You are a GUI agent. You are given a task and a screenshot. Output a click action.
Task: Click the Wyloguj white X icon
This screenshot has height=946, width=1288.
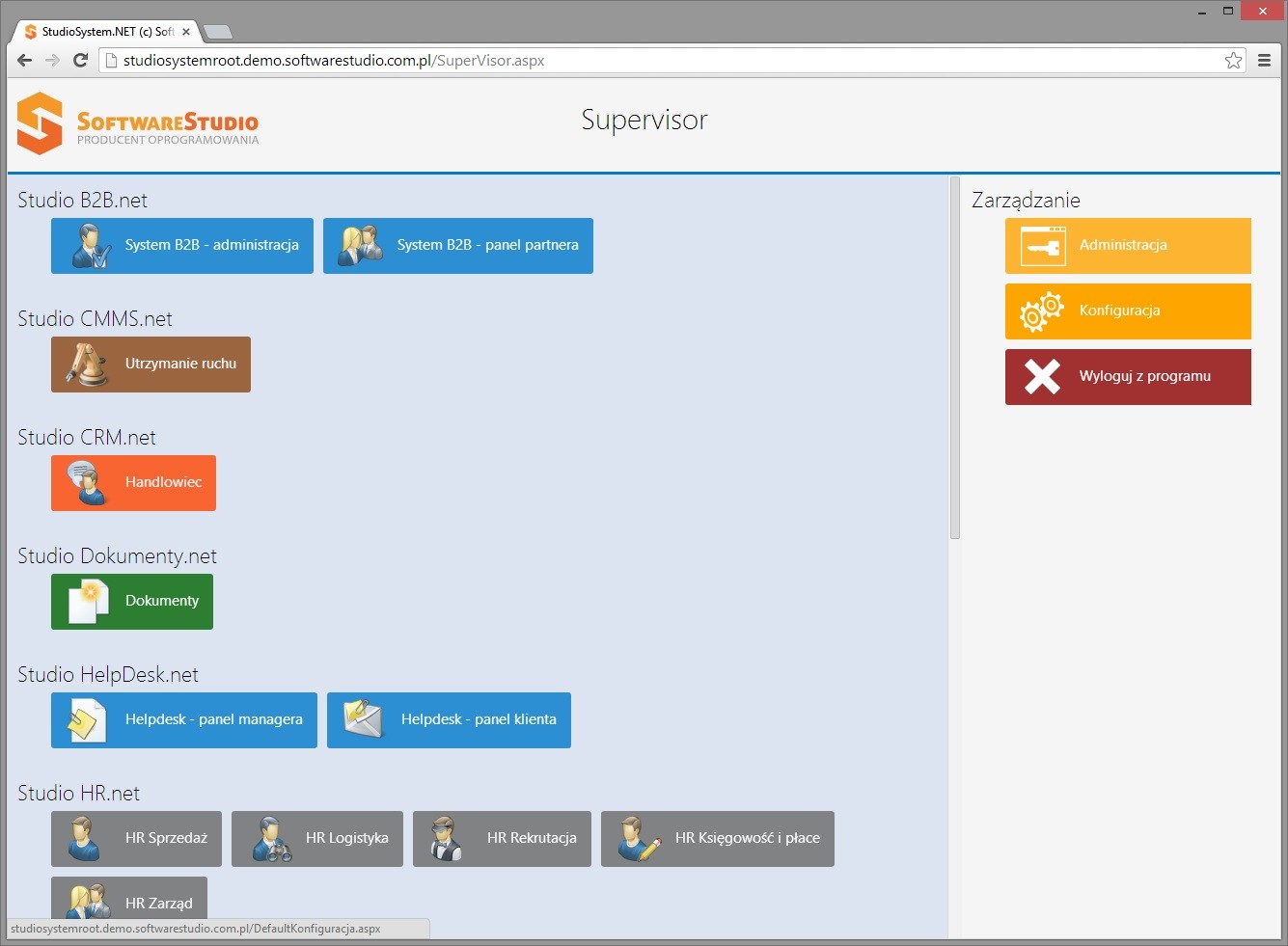[1042, 377]
